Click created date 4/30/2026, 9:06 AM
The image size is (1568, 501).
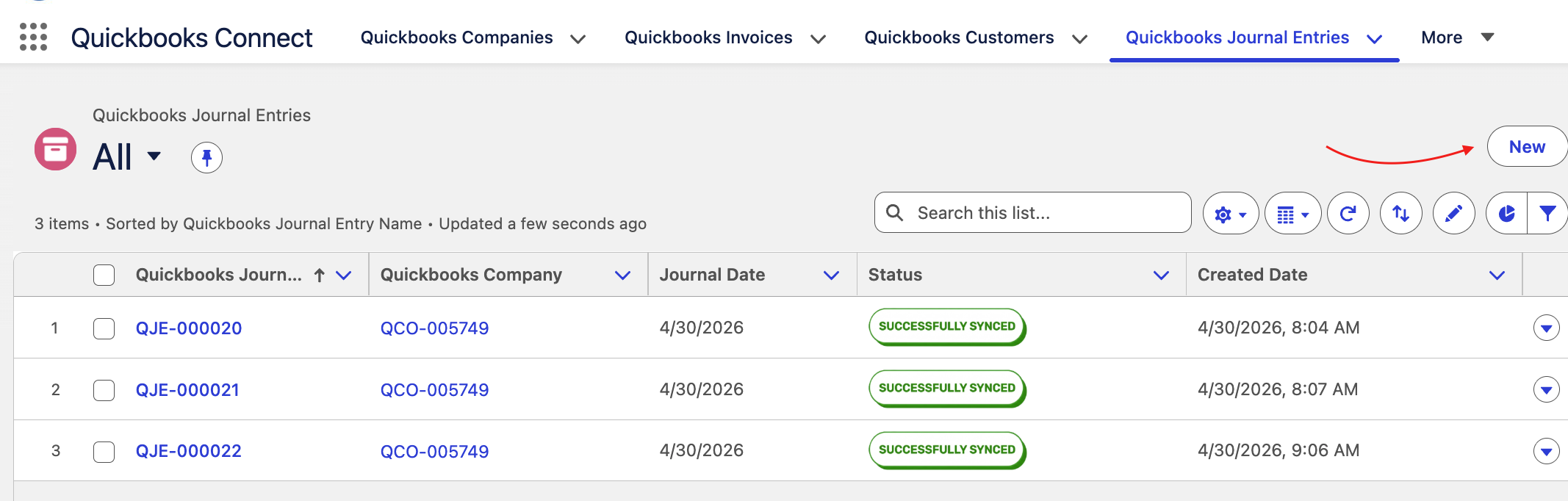1279,450
